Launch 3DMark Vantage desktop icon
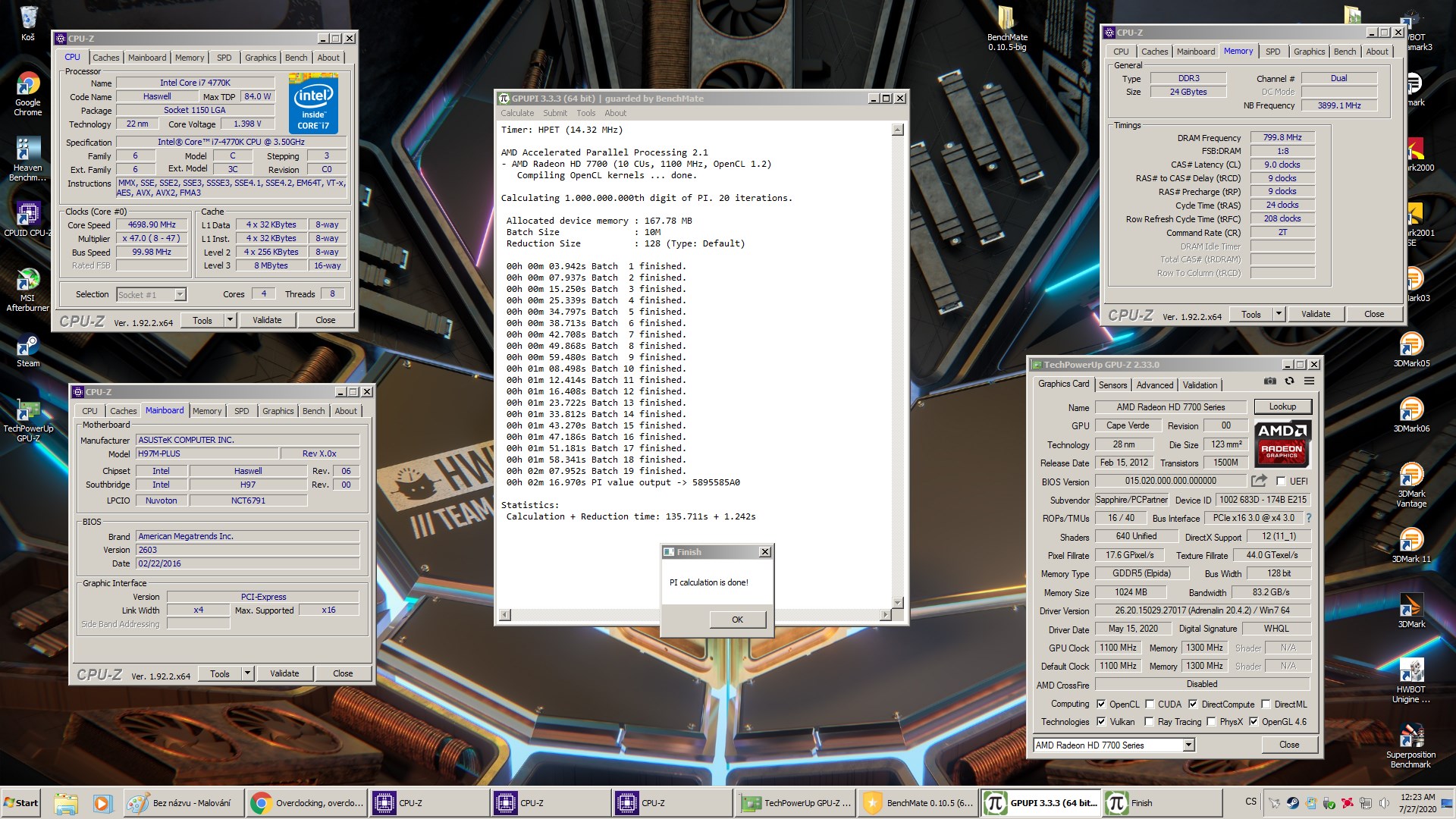1456x819 pixels. [x=1411, y=485]
